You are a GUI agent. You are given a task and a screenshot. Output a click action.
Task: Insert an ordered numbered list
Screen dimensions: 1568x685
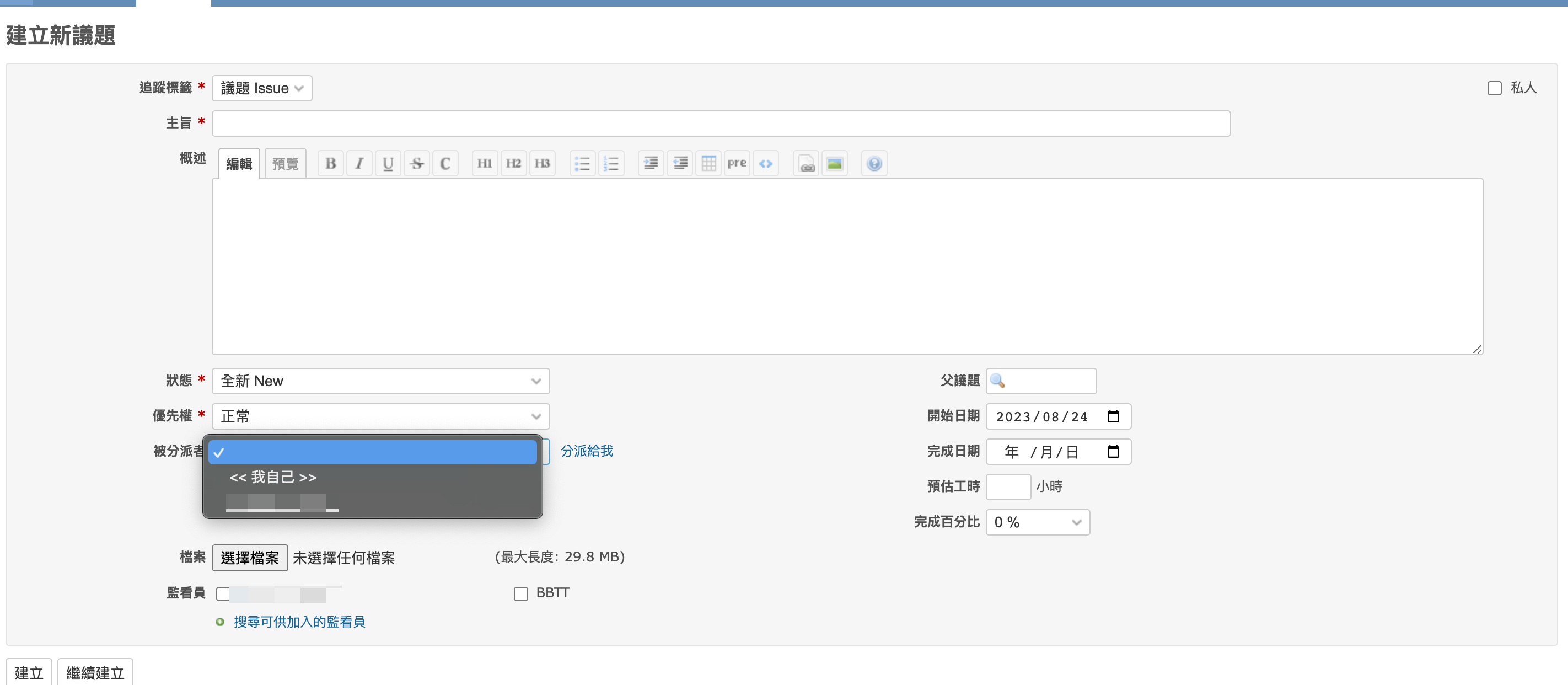pos(610,163)
